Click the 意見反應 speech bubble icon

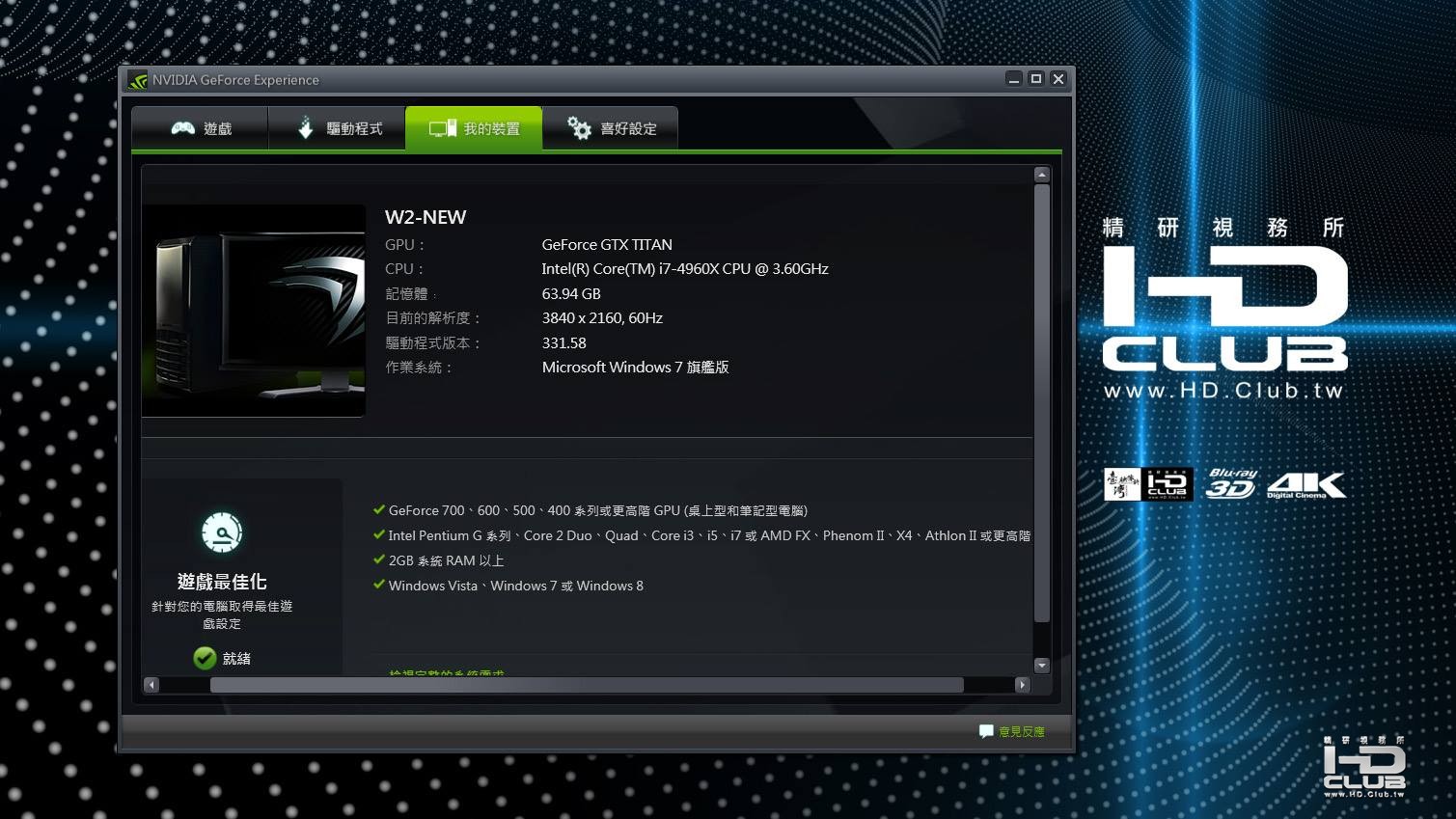tap(986, 731)
